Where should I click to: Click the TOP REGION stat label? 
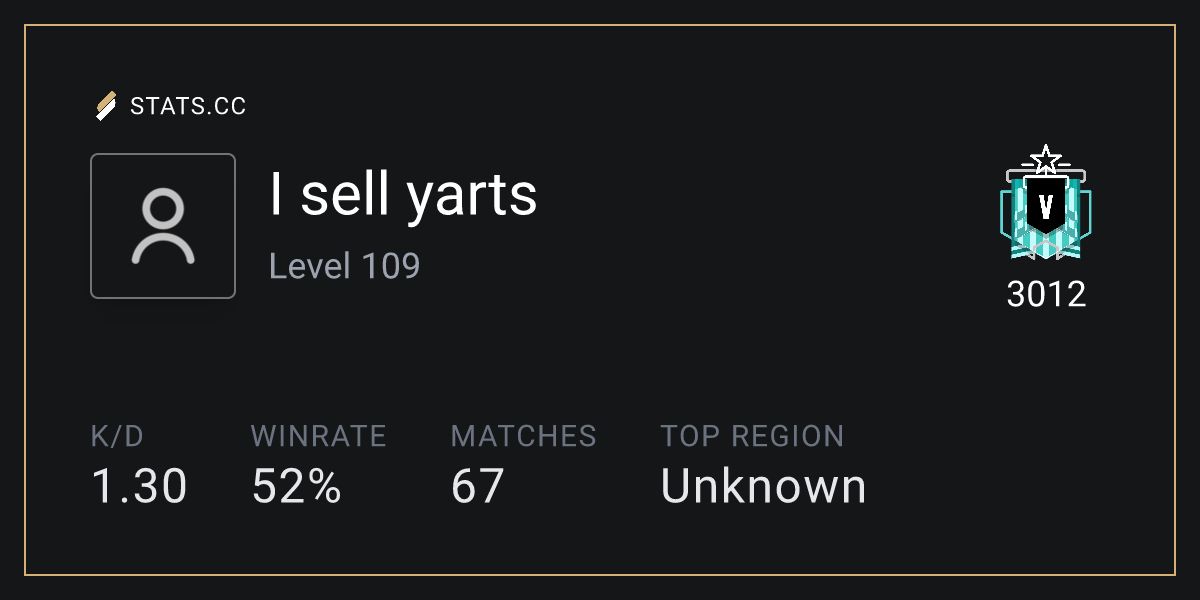(752, 436)
